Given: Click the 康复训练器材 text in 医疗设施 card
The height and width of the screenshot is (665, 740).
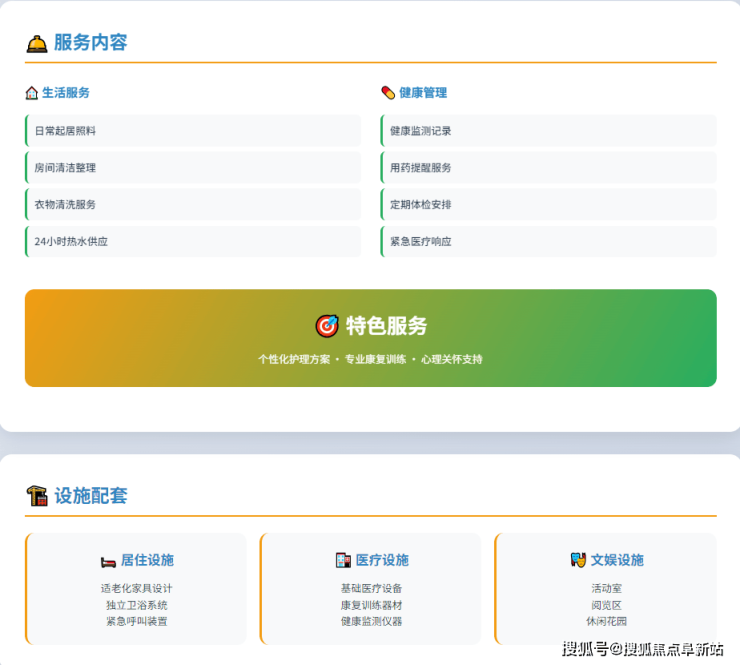Looking at the screenshot, I should tap(371, 605).
